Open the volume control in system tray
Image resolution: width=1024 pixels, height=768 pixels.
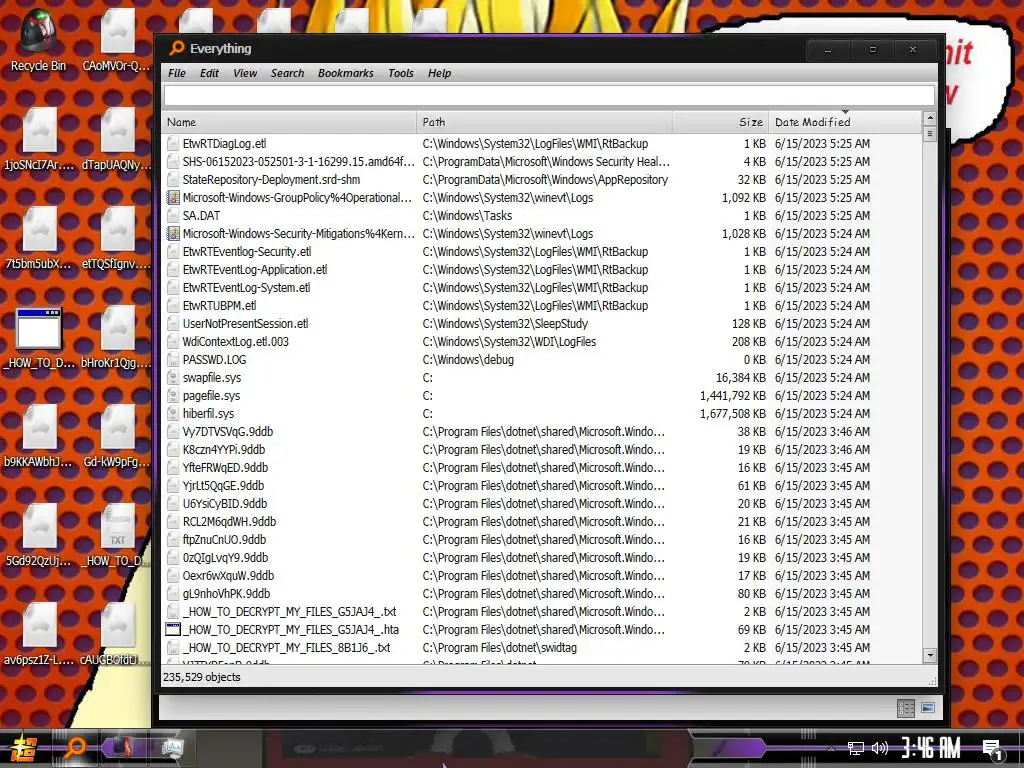880,748
